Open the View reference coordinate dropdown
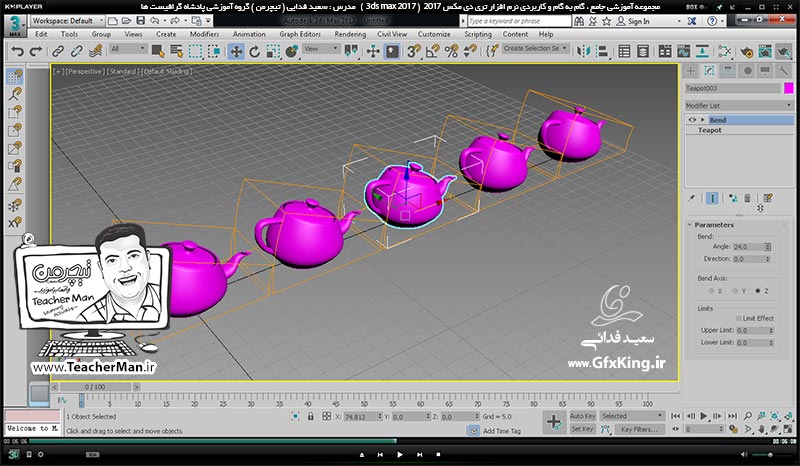The height and width of the screenshot is (466, 800). pos(321,48)
